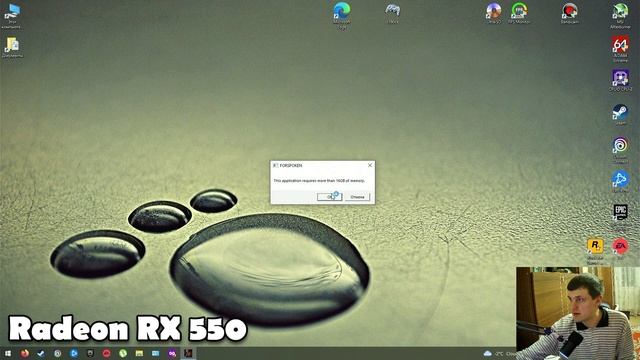
Task: Open the purple-orange round icon desktop shortcut
Action: click(493, 13)
